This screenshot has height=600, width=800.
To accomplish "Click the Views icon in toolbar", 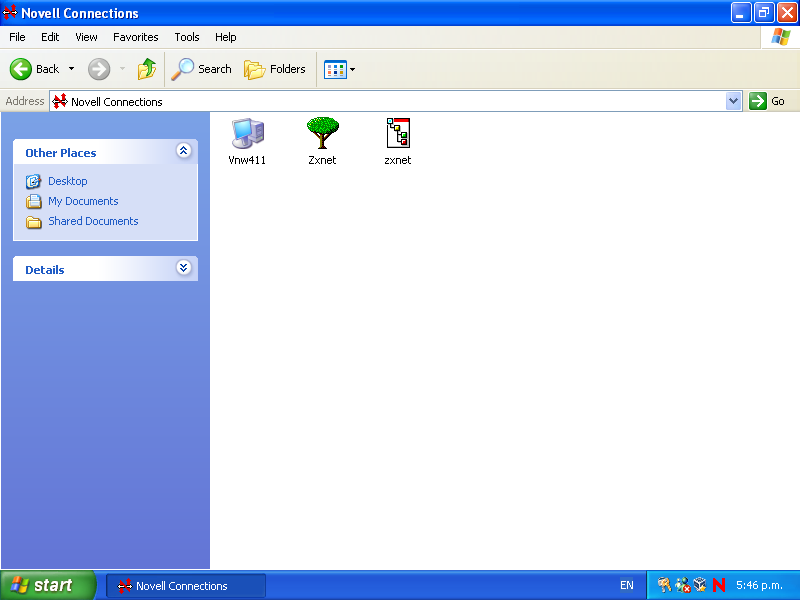I will point(335,69).
